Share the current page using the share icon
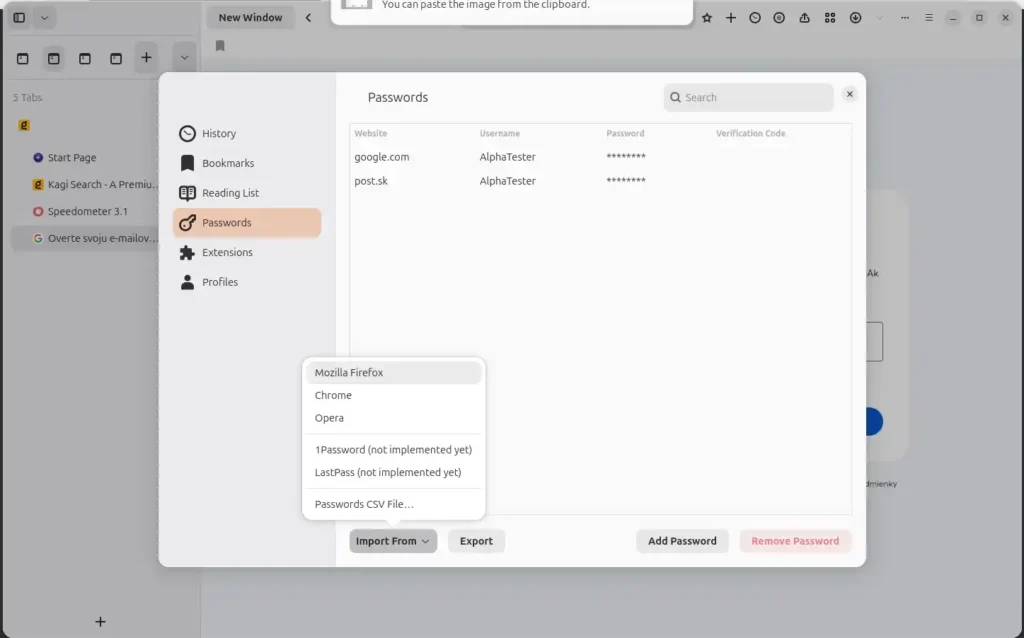The height and width of the screenshot is (638, 1024). pyautogui.click(x=804, y=17)
